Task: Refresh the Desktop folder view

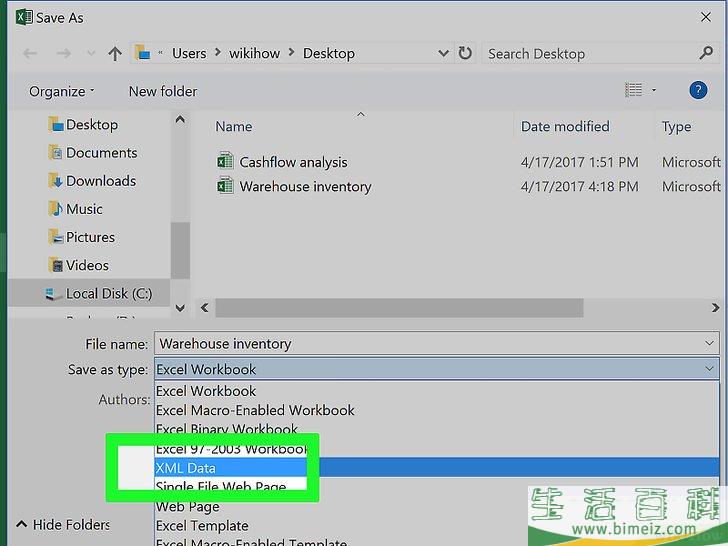Action: pos(465,53)
